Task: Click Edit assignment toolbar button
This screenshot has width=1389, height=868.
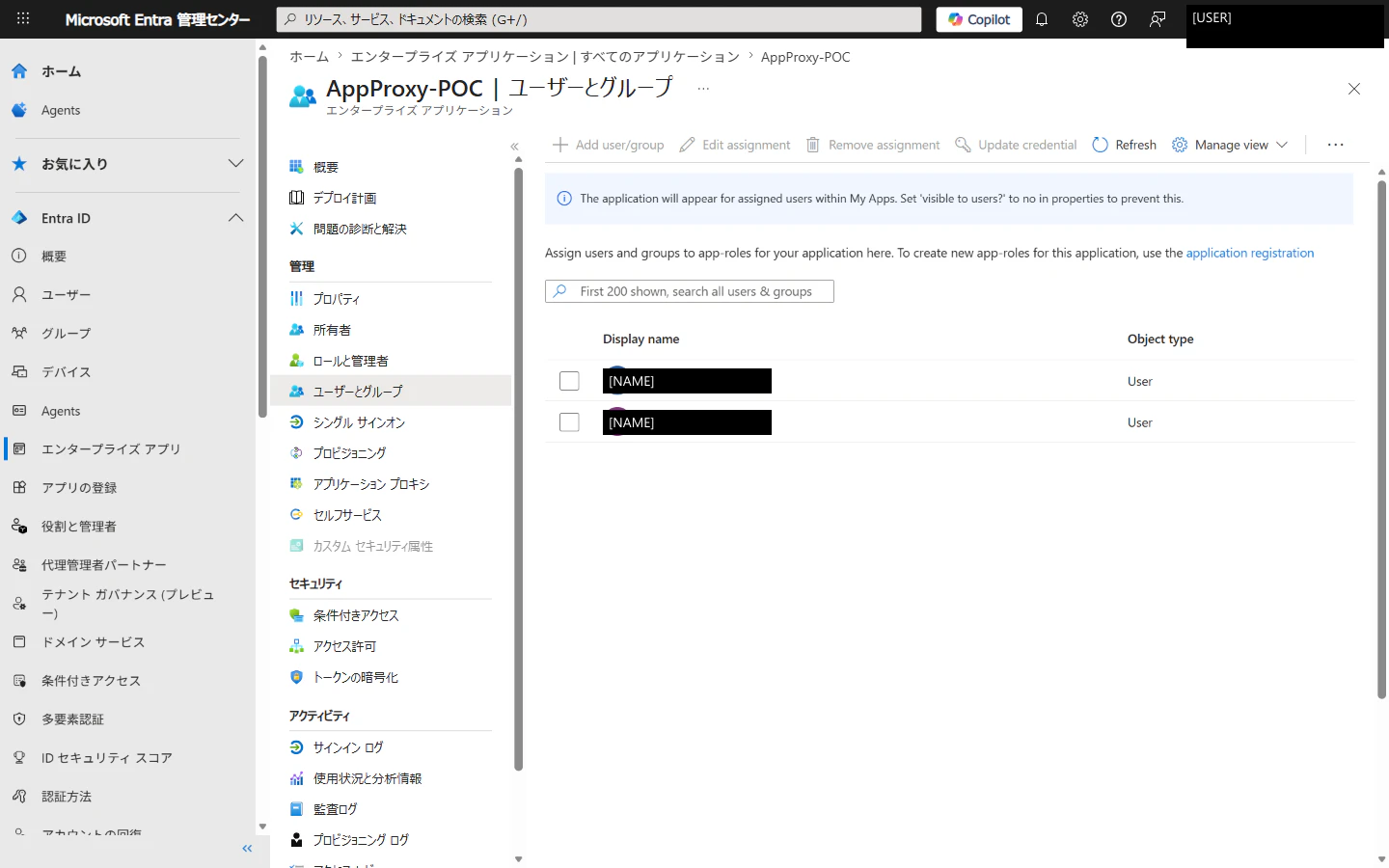Action: coord(735,145)
